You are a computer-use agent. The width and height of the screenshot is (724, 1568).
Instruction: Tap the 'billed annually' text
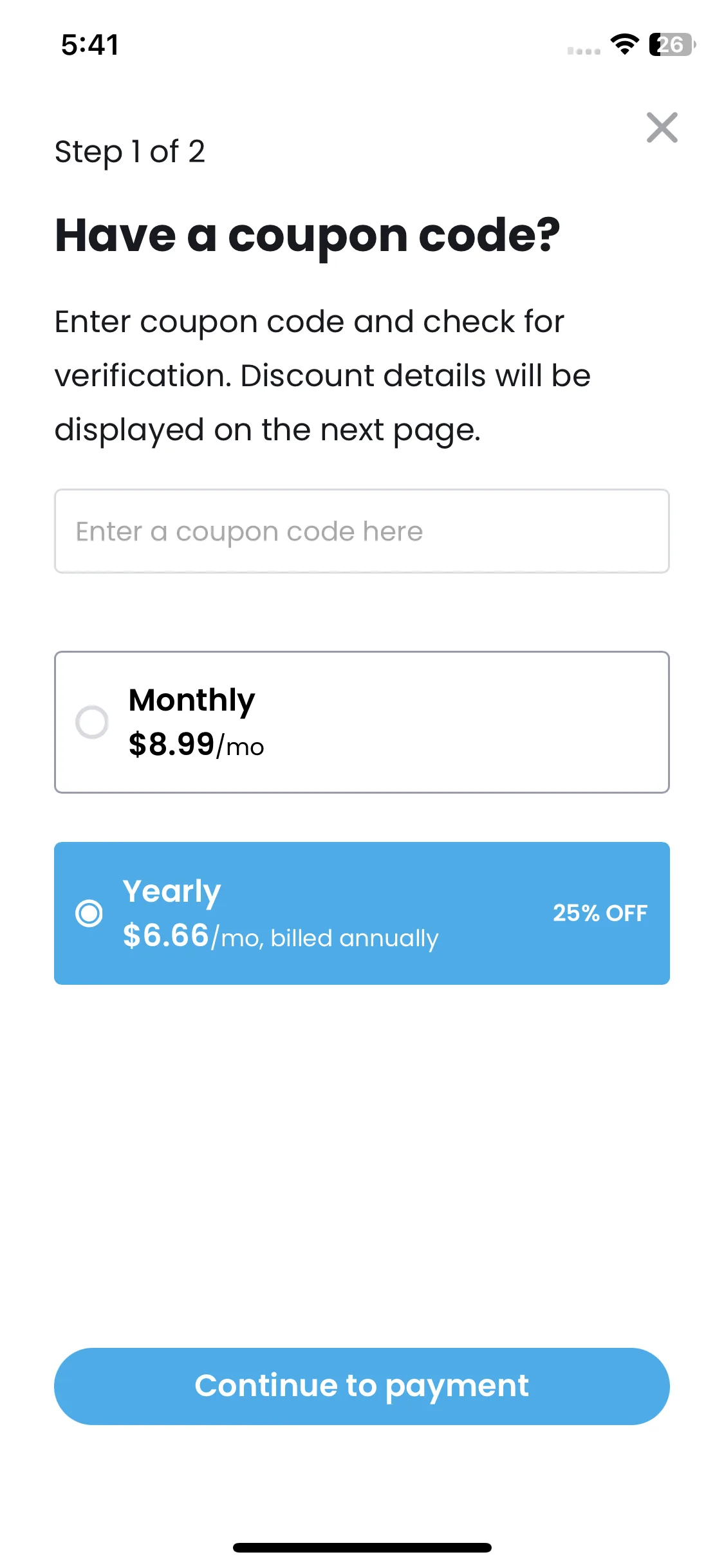click(355, 938)
